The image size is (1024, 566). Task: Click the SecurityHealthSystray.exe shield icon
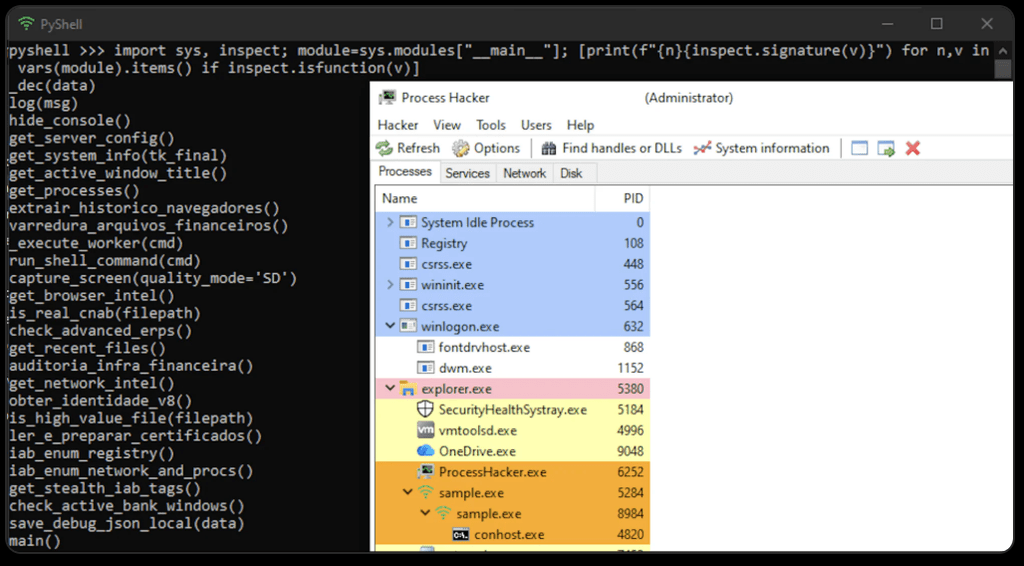tap(425, 410)
